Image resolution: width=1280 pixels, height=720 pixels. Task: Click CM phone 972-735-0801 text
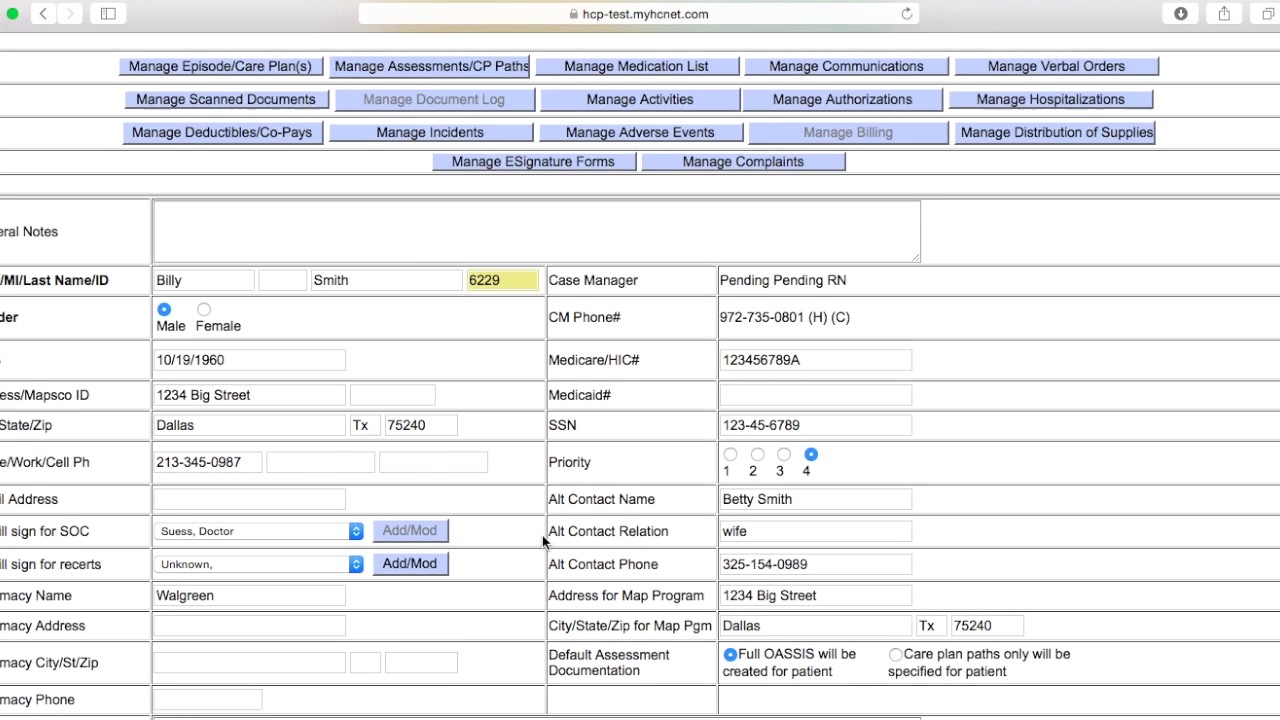tap(785, 317)
